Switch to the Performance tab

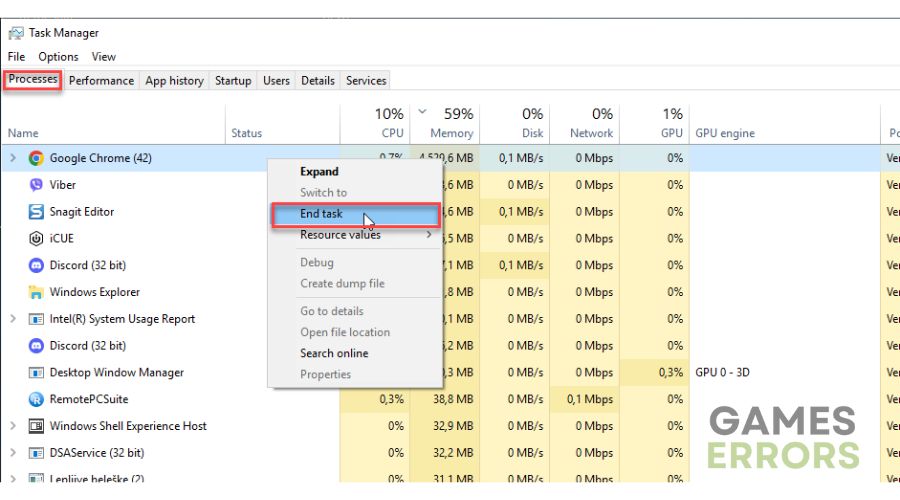point(101,80)
